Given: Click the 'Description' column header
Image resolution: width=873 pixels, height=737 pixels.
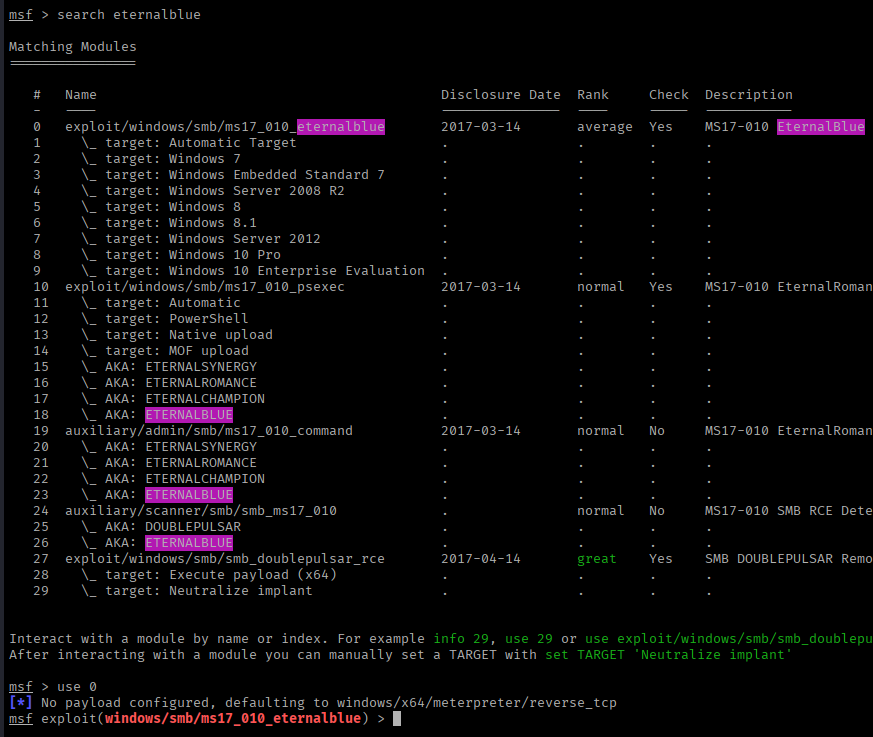Looking at the screenshot, I should pos(749,95).
